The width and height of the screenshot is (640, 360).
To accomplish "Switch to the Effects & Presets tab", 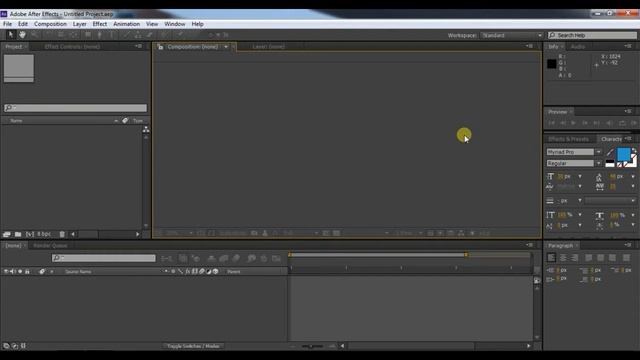I will pyautogui.click(x=569, y=139).
